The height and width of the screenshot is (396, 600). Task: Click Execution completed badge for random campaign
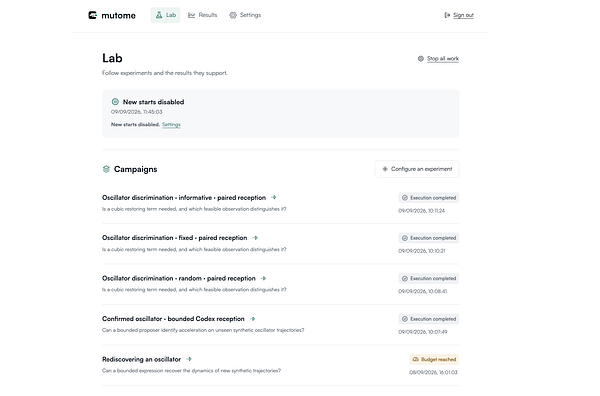click(x=429, y=279)
